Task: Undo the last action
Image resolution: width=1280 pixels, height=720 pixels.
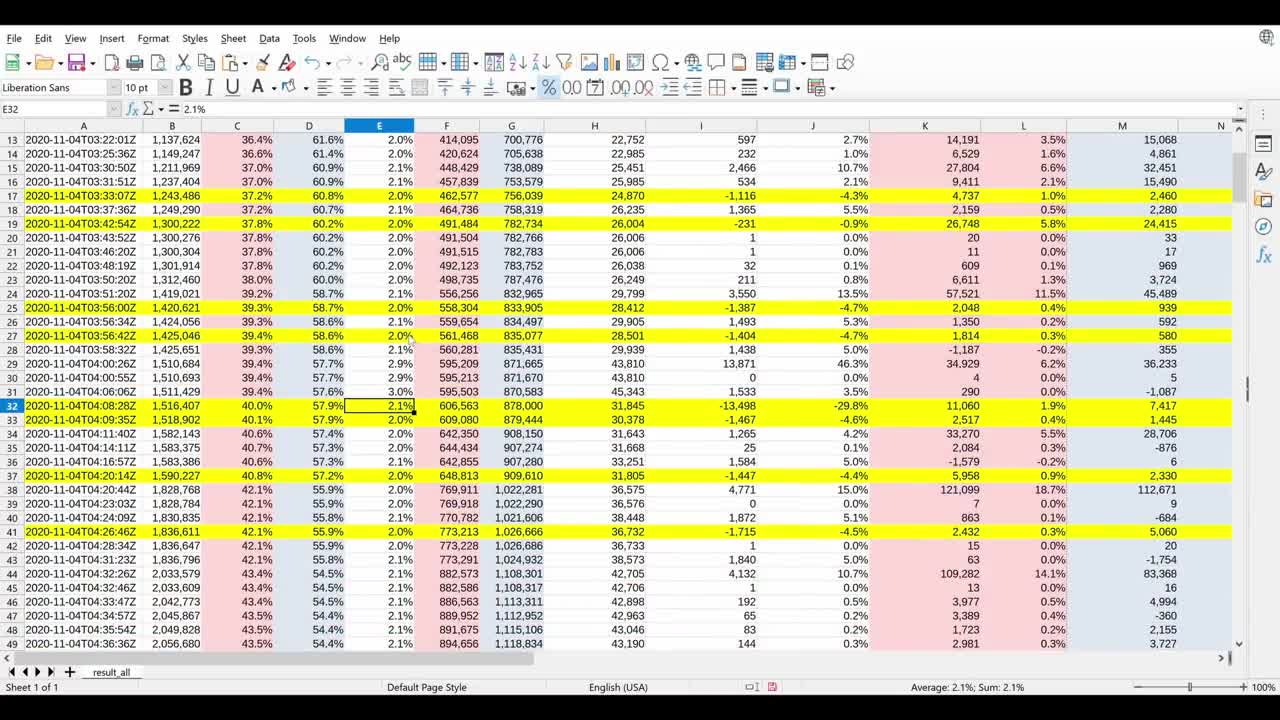Action: [x=312, y=62]
